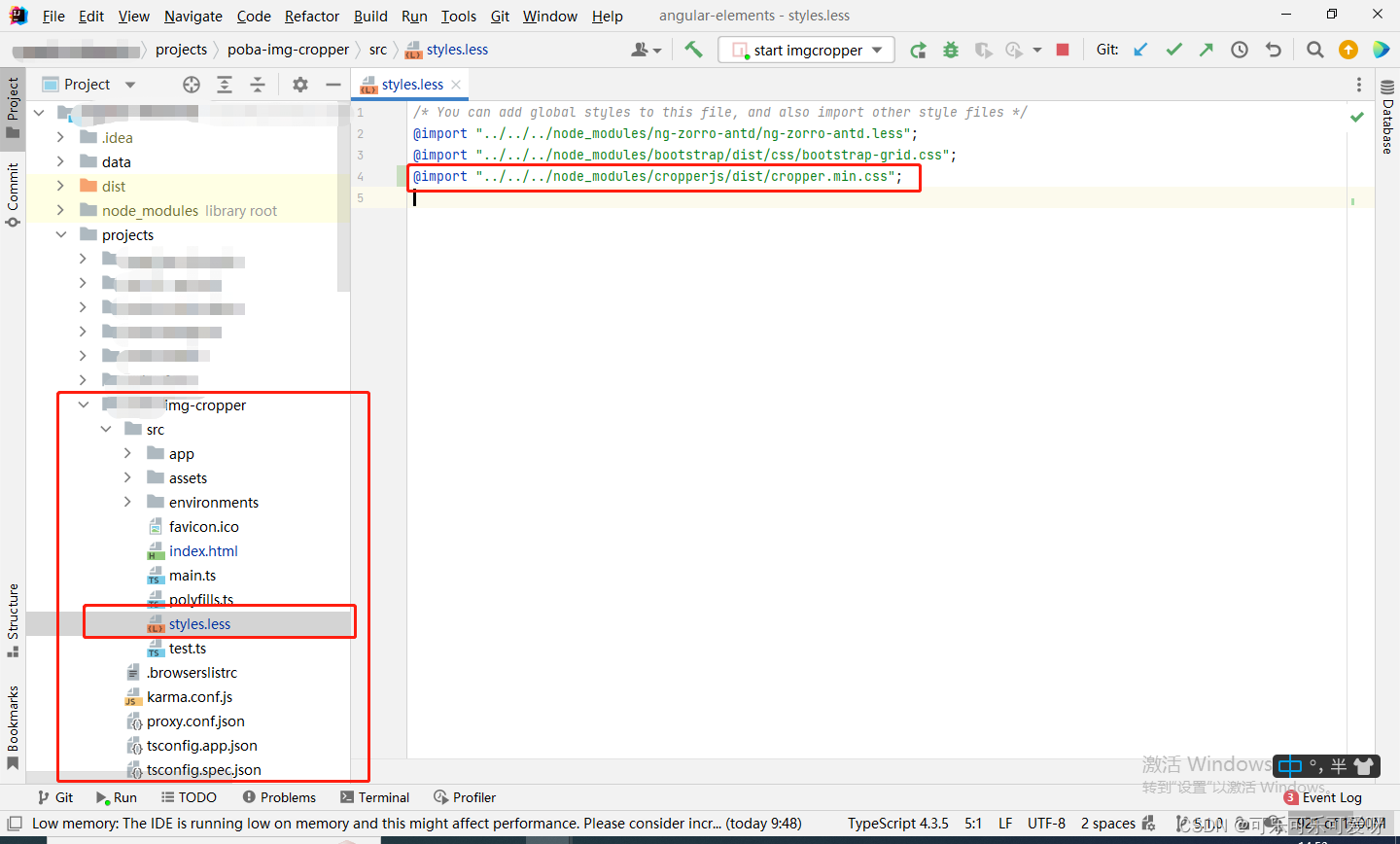Run the start imgcropper configuration
1400x844 pixels.
point(918,50)
